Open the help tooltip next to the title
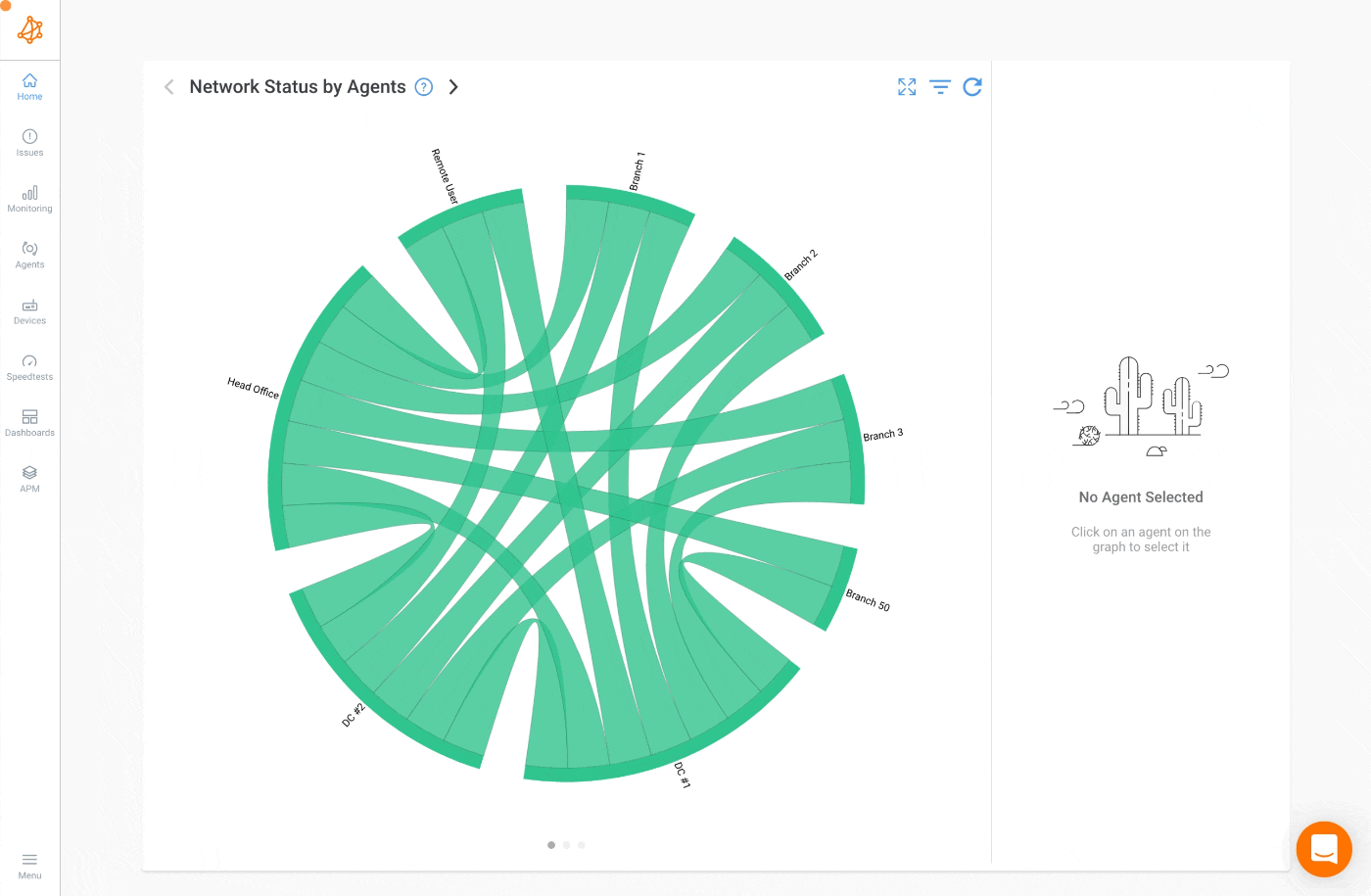1371x896 pixels. pyautogui.click(x=423, y=87)
